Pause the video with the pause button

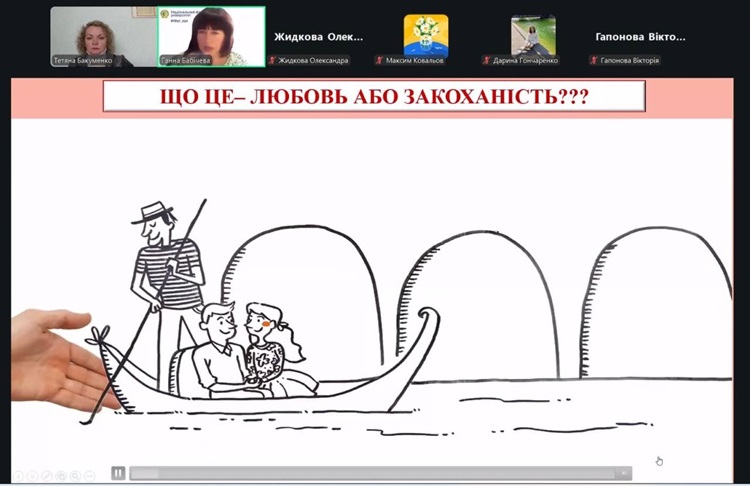coord(118,473)
